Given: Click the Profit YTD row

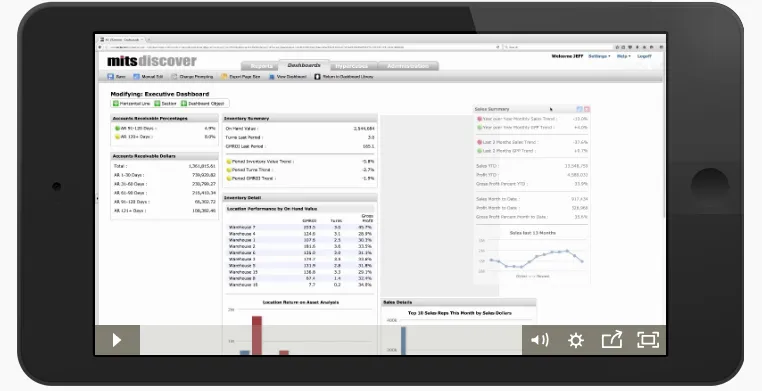Looking at the screenshot, I should point(532,175).
